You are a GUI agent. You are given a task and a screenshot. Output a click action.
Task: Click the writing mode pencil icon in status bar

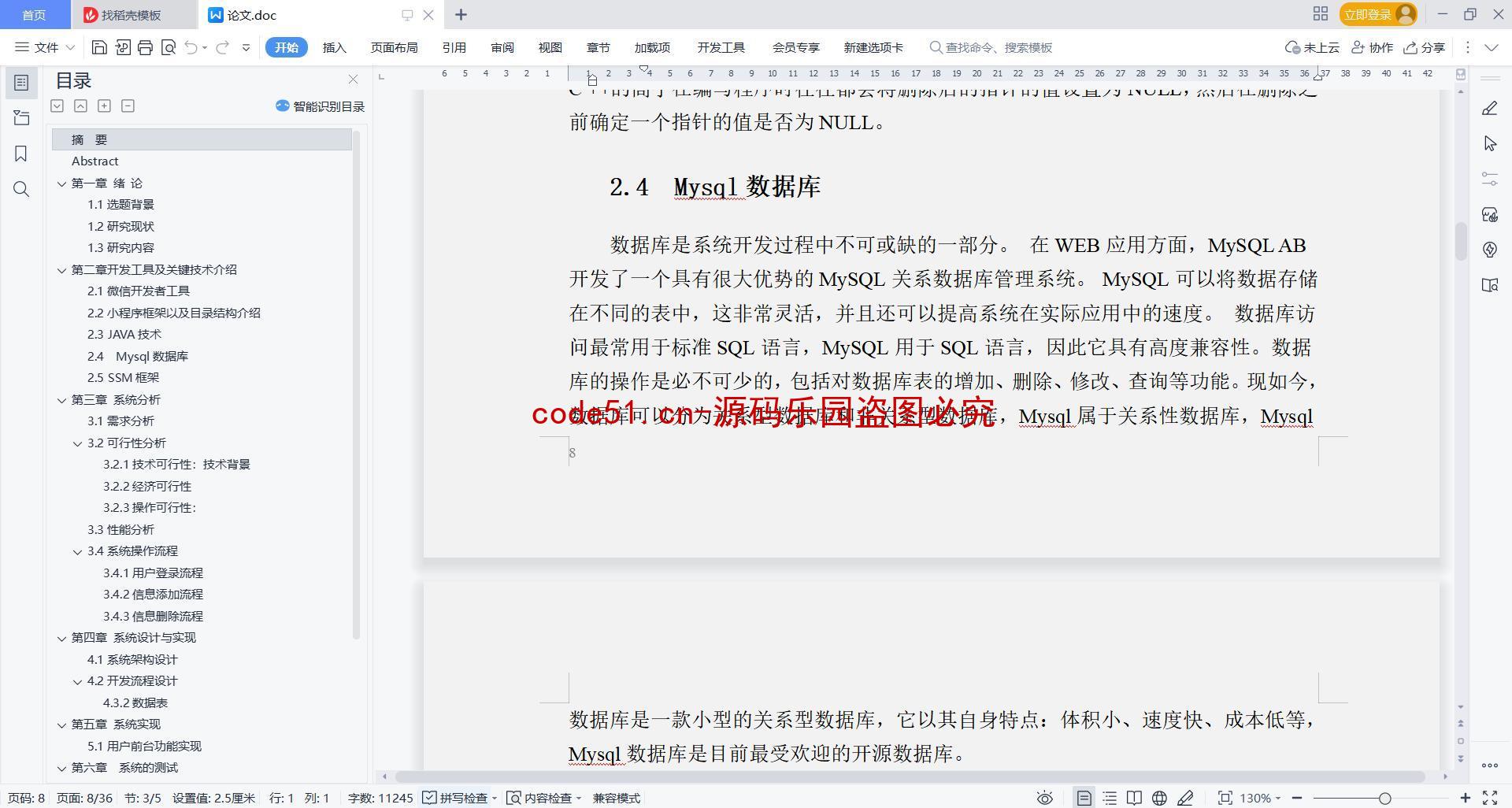coord(1185,798)
